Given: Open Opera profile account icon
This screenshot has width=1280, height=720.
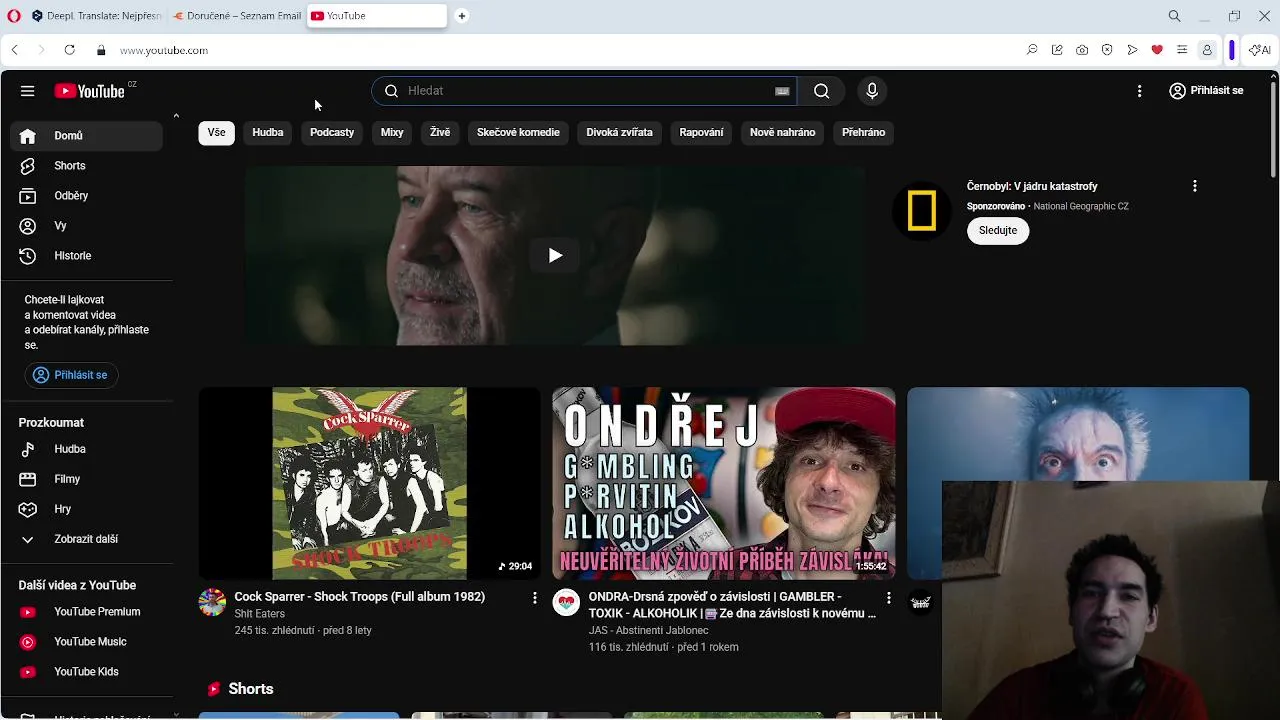Looking at the screenshot, I should [1207, 50].
